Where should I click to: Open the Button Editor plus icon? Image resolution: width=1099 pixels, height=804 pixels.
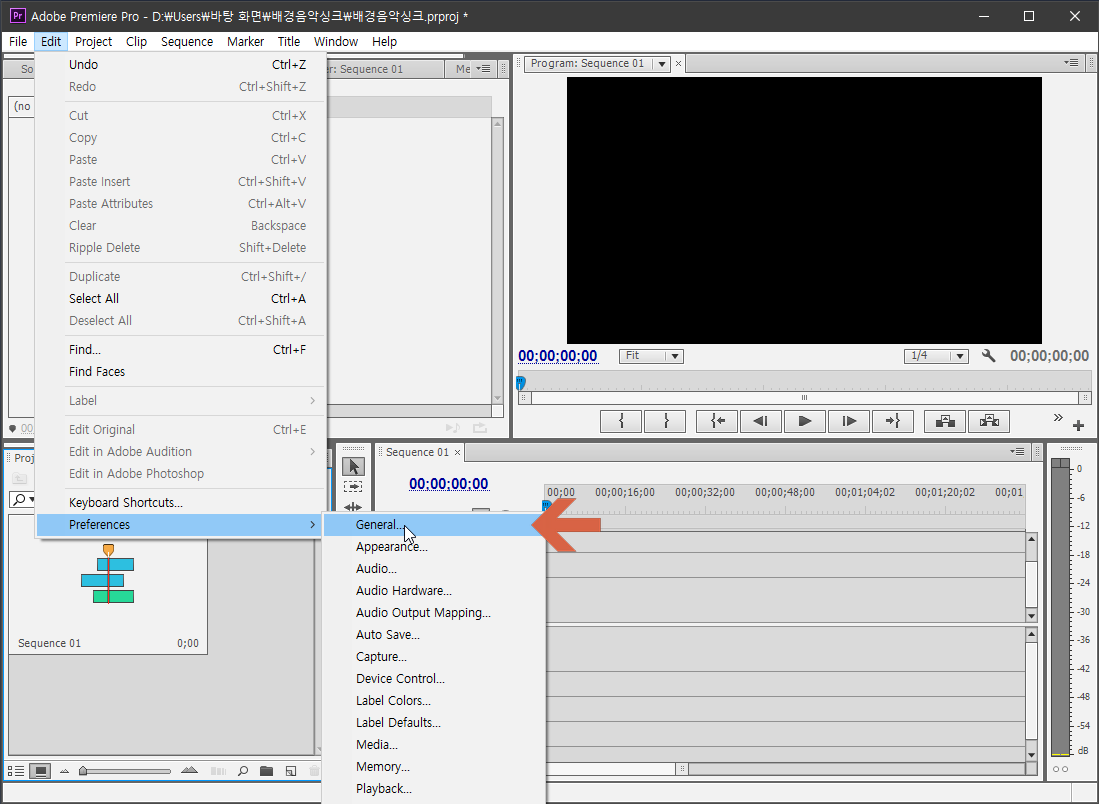pos(1079,425)
